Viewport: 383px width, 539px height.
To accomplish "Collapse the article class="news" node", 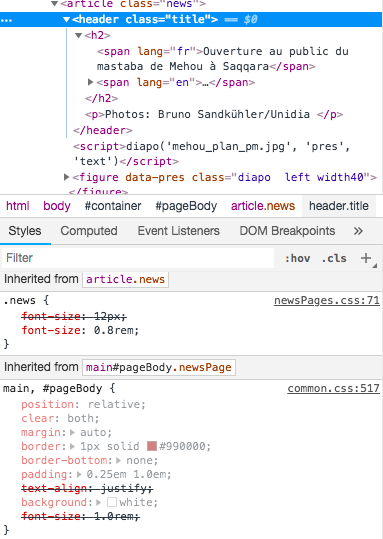I will (x=54, y=4).
